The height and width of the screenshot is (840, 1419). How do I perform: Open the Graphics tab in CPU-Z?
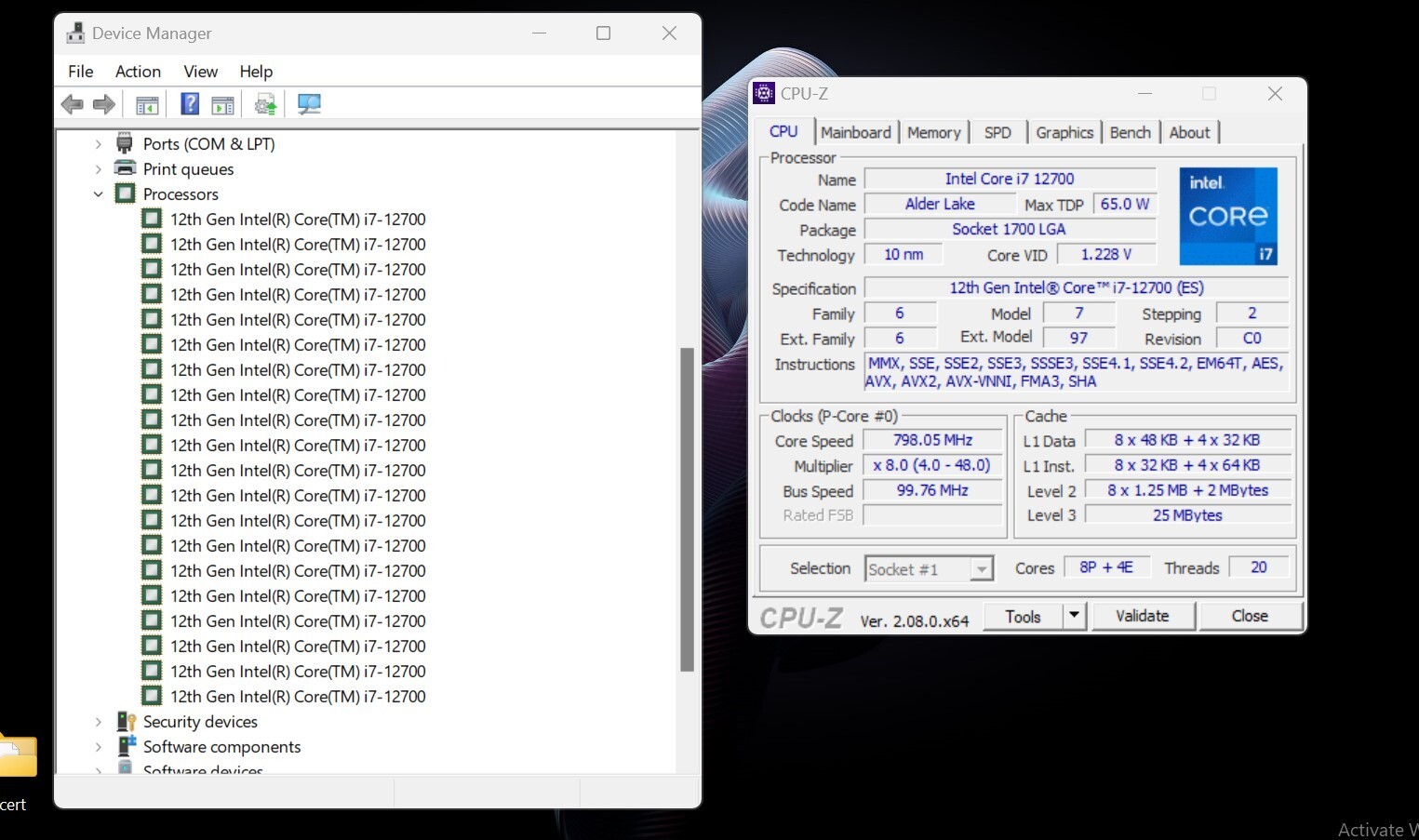1064,132
